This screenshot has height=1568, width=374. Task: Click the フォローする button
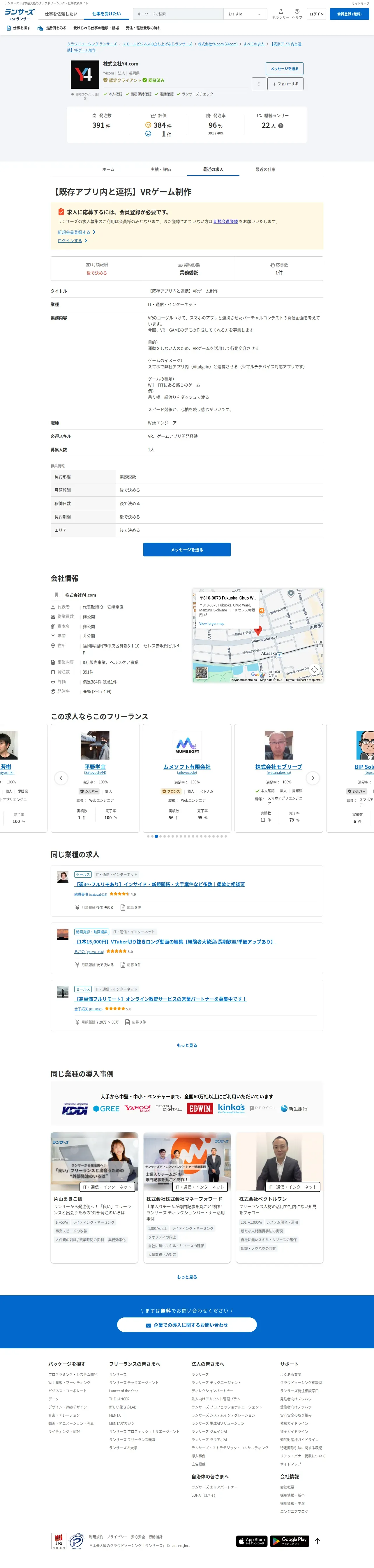pos(285,84)
